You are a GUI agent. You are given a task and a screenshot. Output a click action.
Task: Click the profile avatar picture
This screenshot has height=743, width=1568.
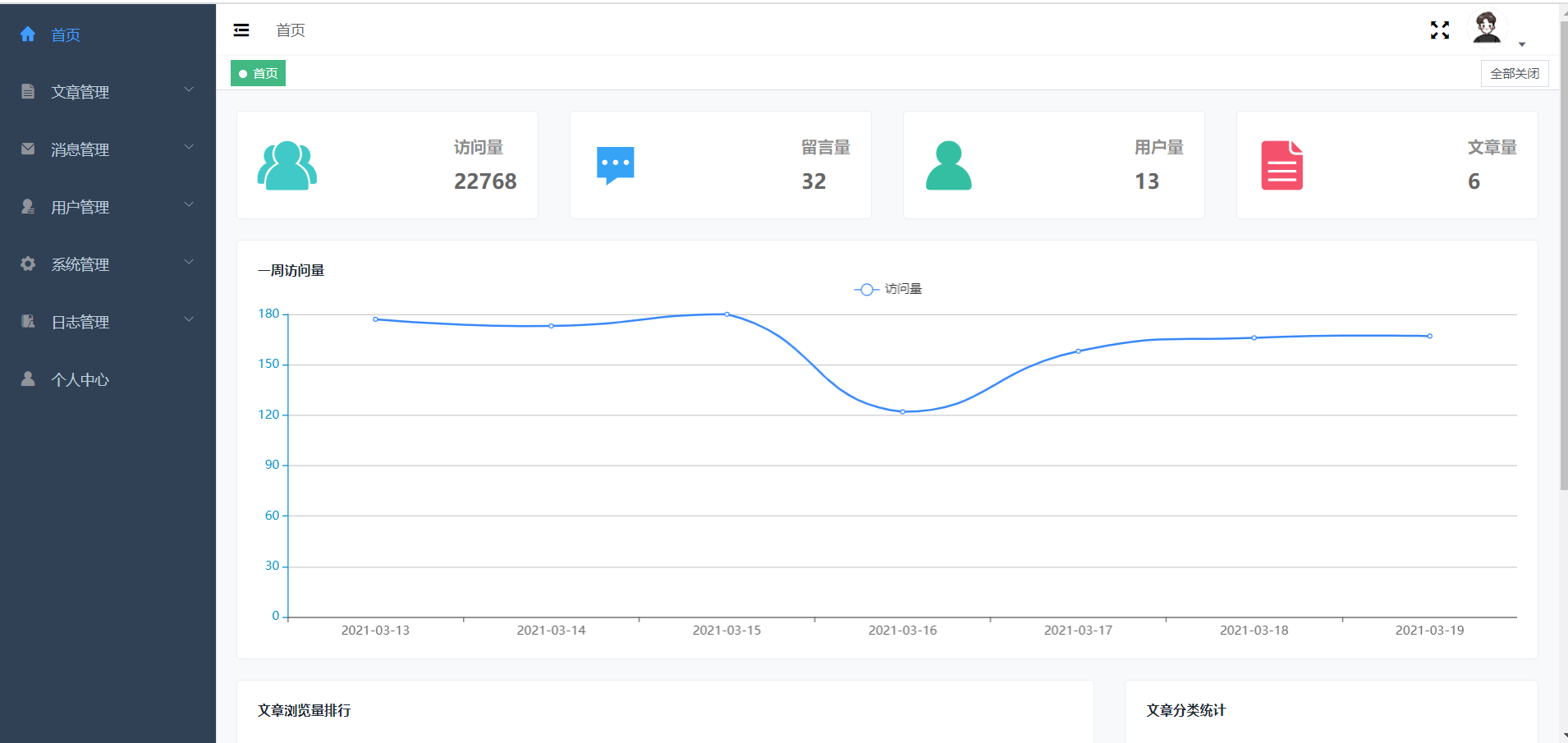1488,27
